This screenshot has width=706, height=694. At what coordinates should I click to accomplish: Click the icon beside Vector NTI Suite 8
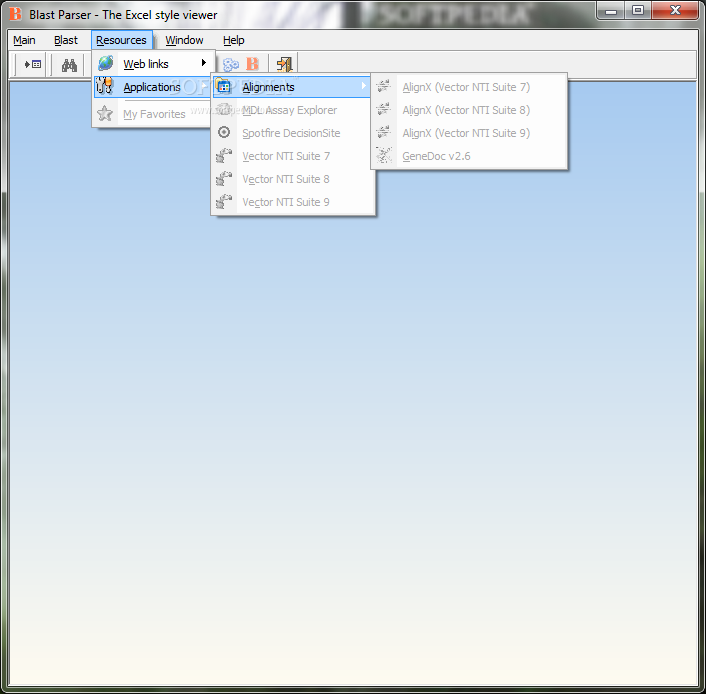pyautogui.click(x=224, y=178)
